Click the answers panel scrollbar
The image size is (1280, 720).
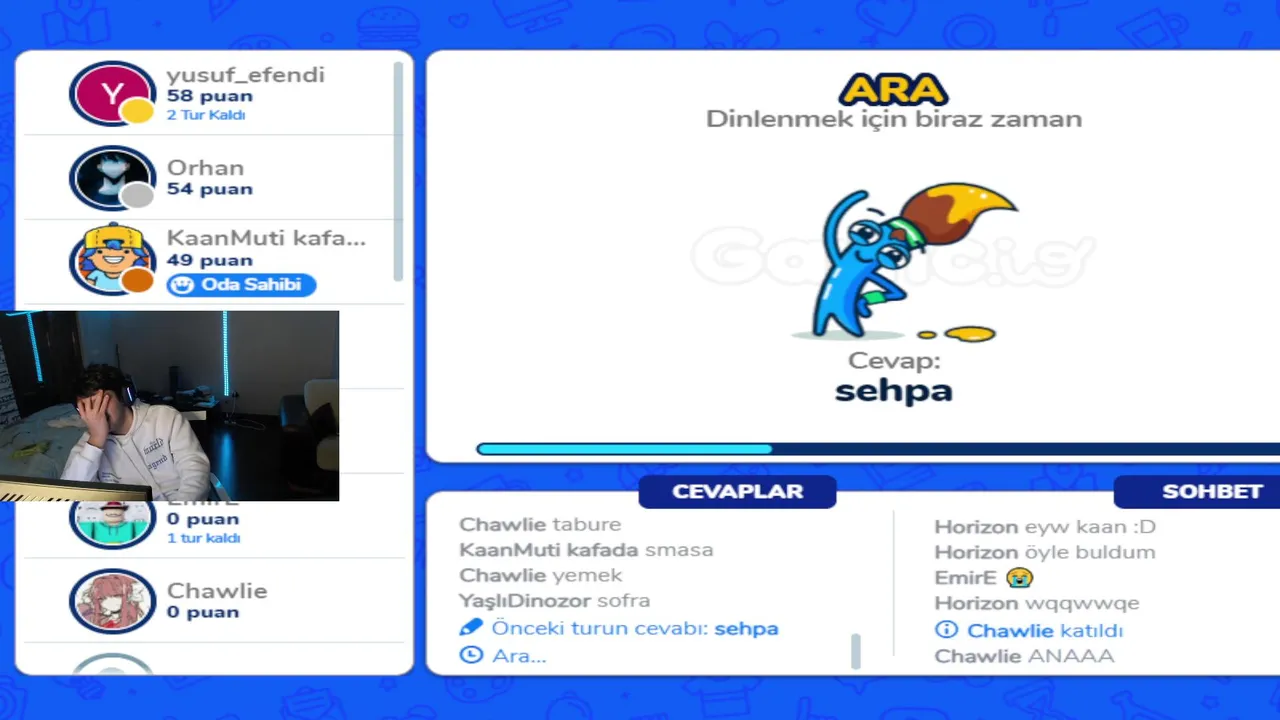pyautogui.click(x=855, y=650)
